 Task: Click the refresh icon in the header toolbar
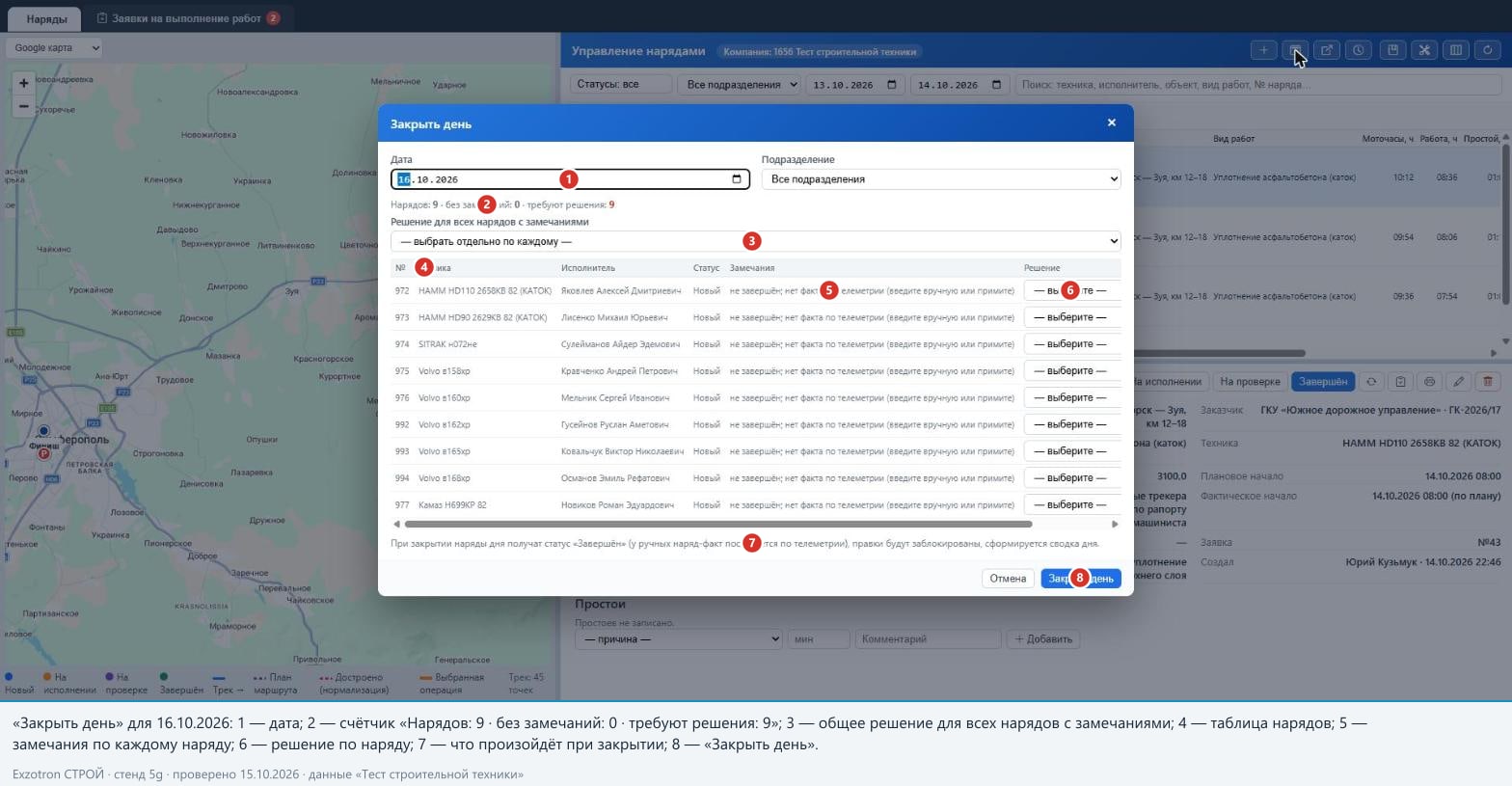[x=1488, y=50]
